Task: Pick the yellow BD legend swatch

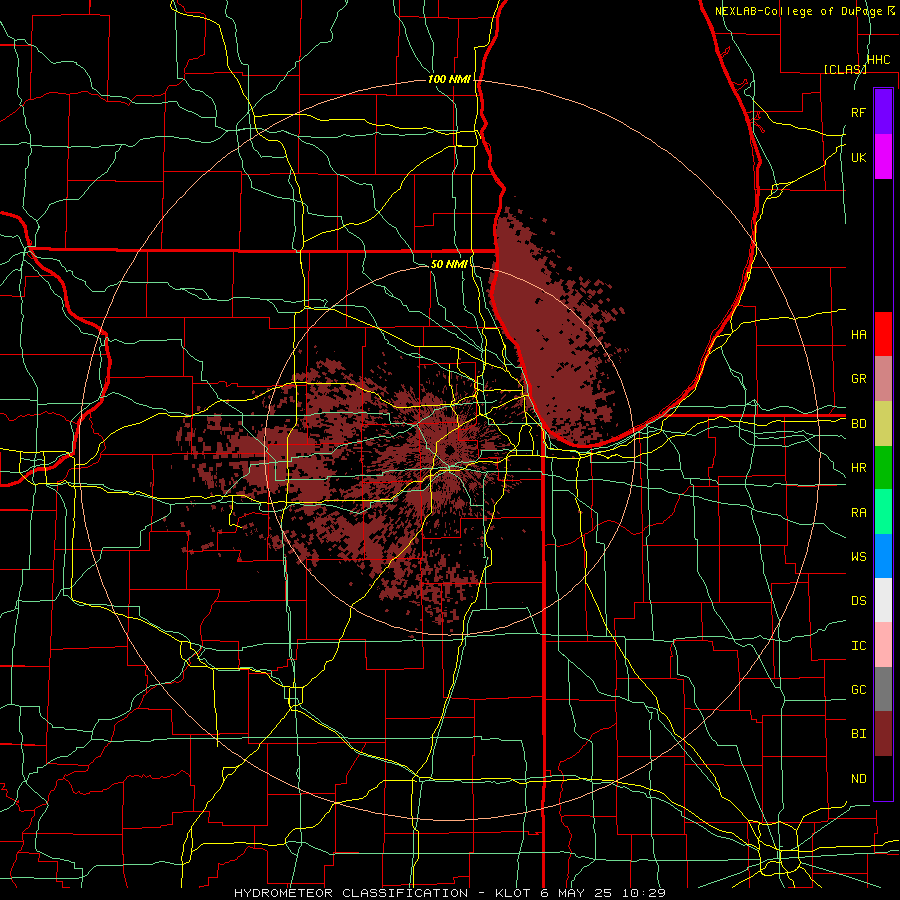Action: [x=883, y=424]
